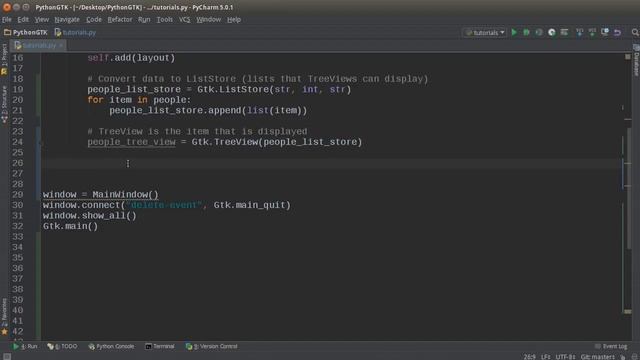Click the striped stop/process toolbar icon
The height and width of the screenshot is (360, 640).
(564, 32)
